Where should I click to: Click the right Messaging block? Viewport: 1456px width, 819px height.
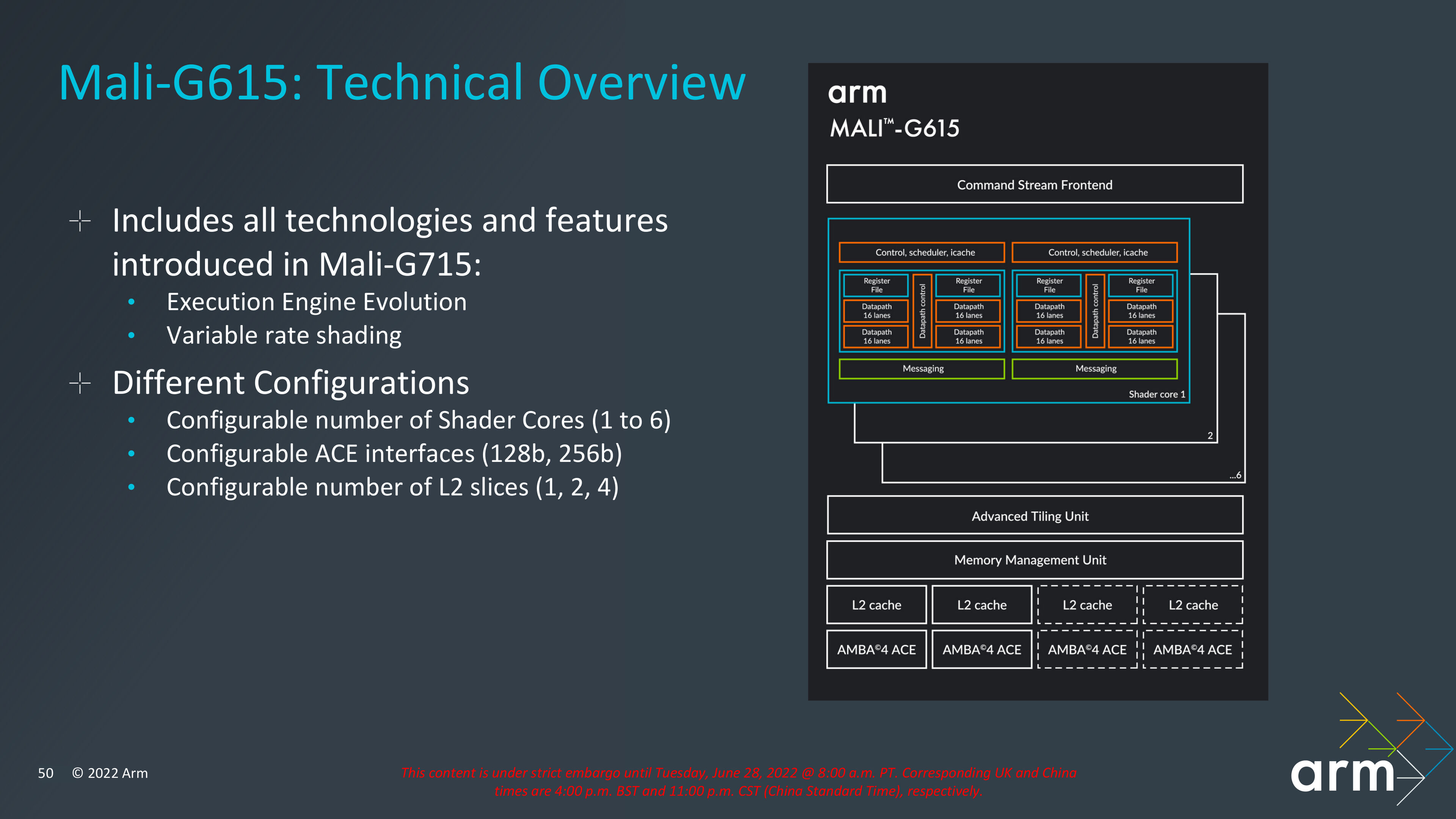(x=1095, y=369)
